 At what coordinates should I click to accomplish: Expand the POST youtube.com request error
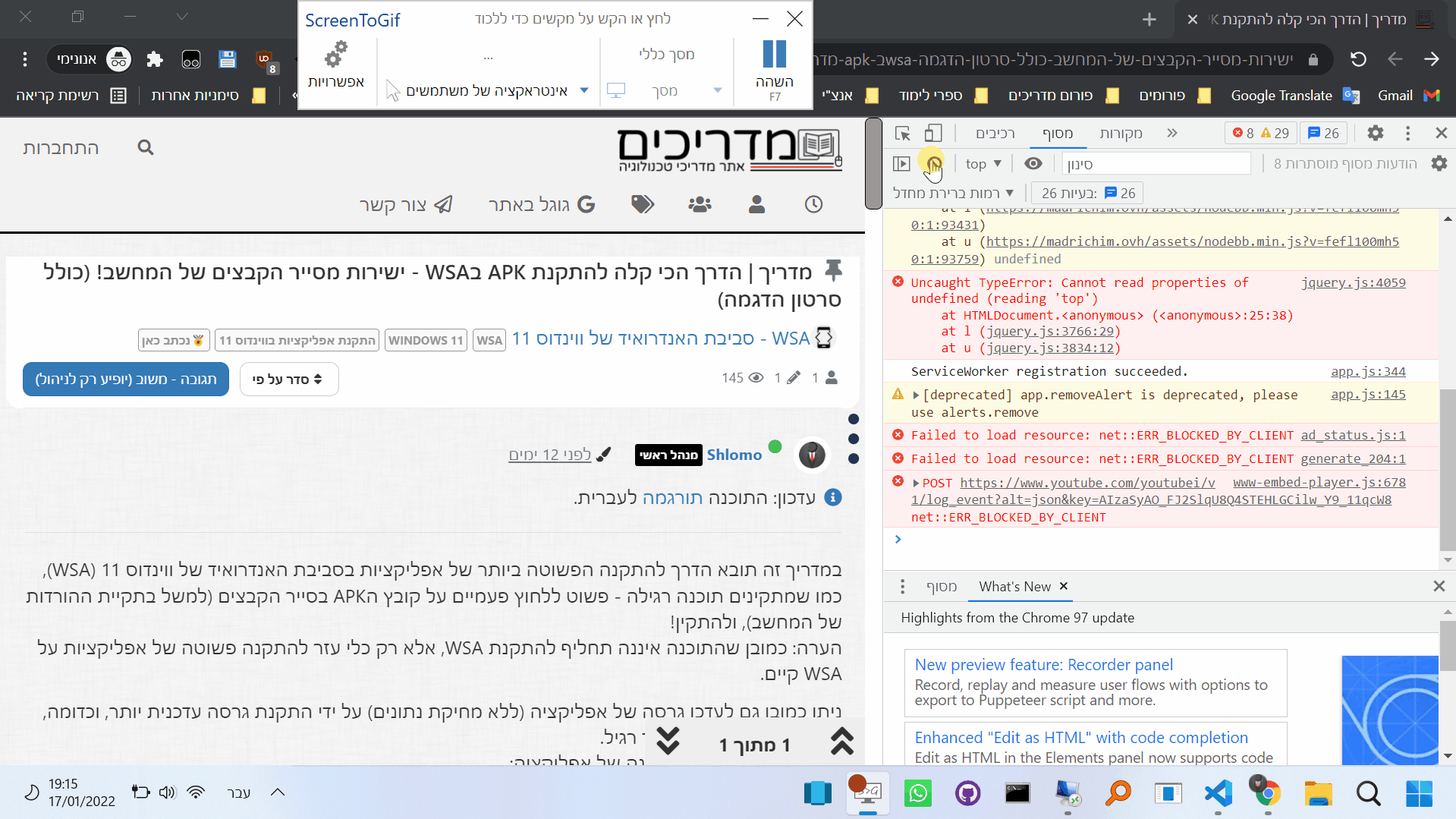916,483
